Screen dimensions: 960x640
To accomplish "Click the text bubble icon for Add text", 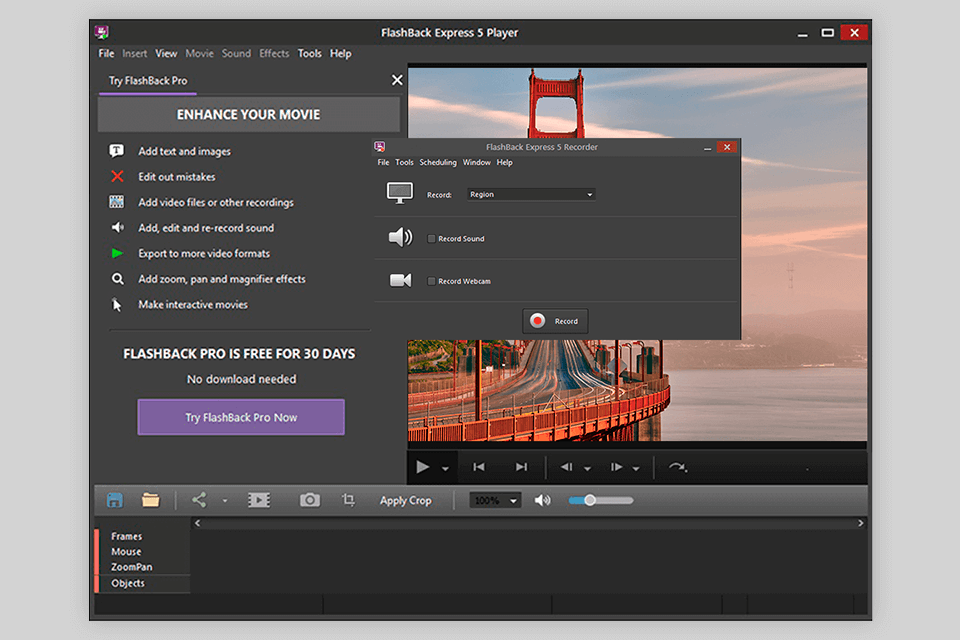I will coord(116,151).
